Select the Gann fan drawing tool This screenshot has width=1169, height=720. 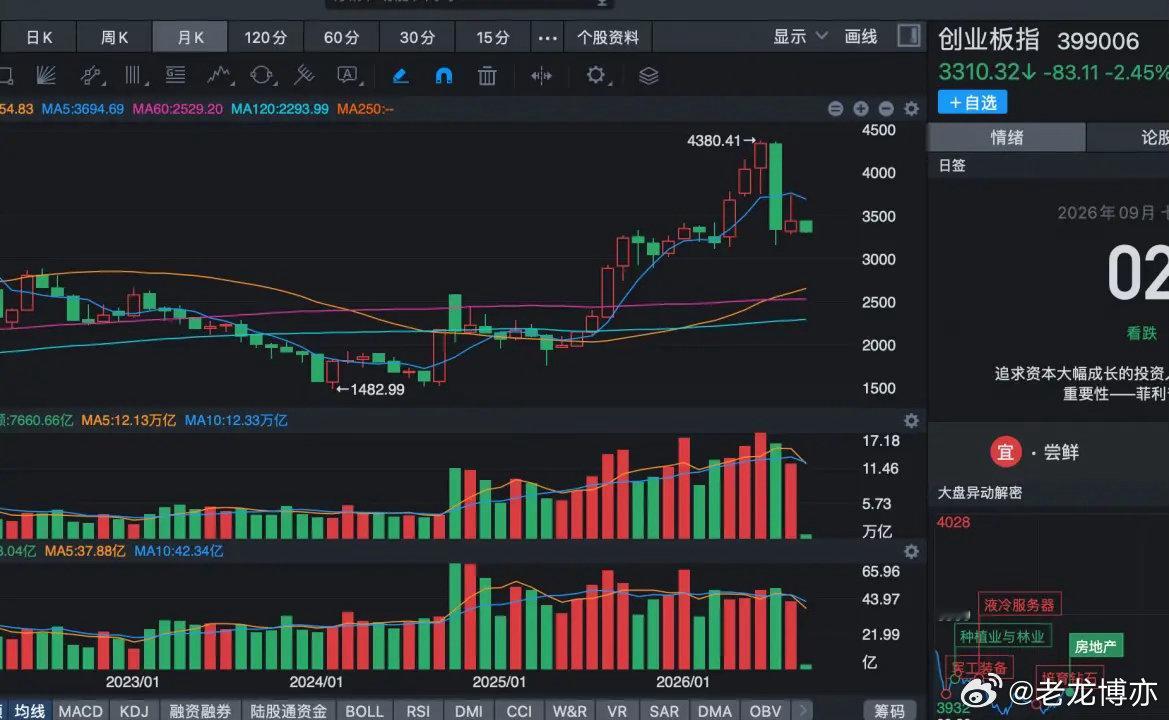pyautogui.click(x=45, y=75)
